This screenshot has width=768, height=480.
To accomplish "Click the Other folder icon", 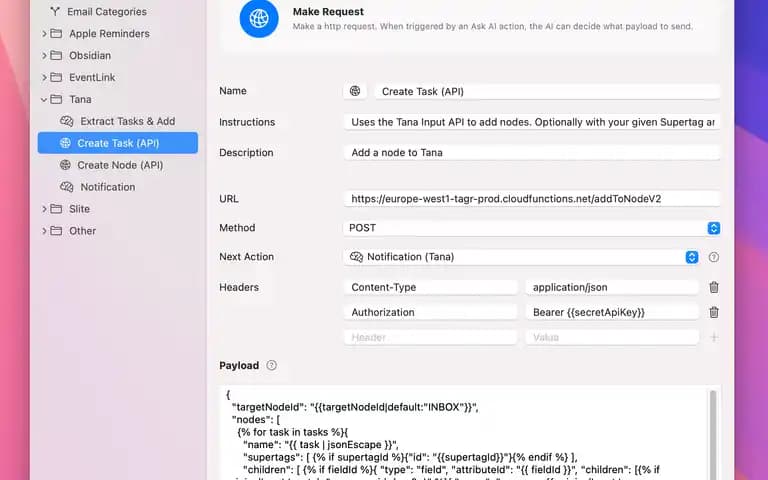I will pyautogui.click(x=56, y=231).
